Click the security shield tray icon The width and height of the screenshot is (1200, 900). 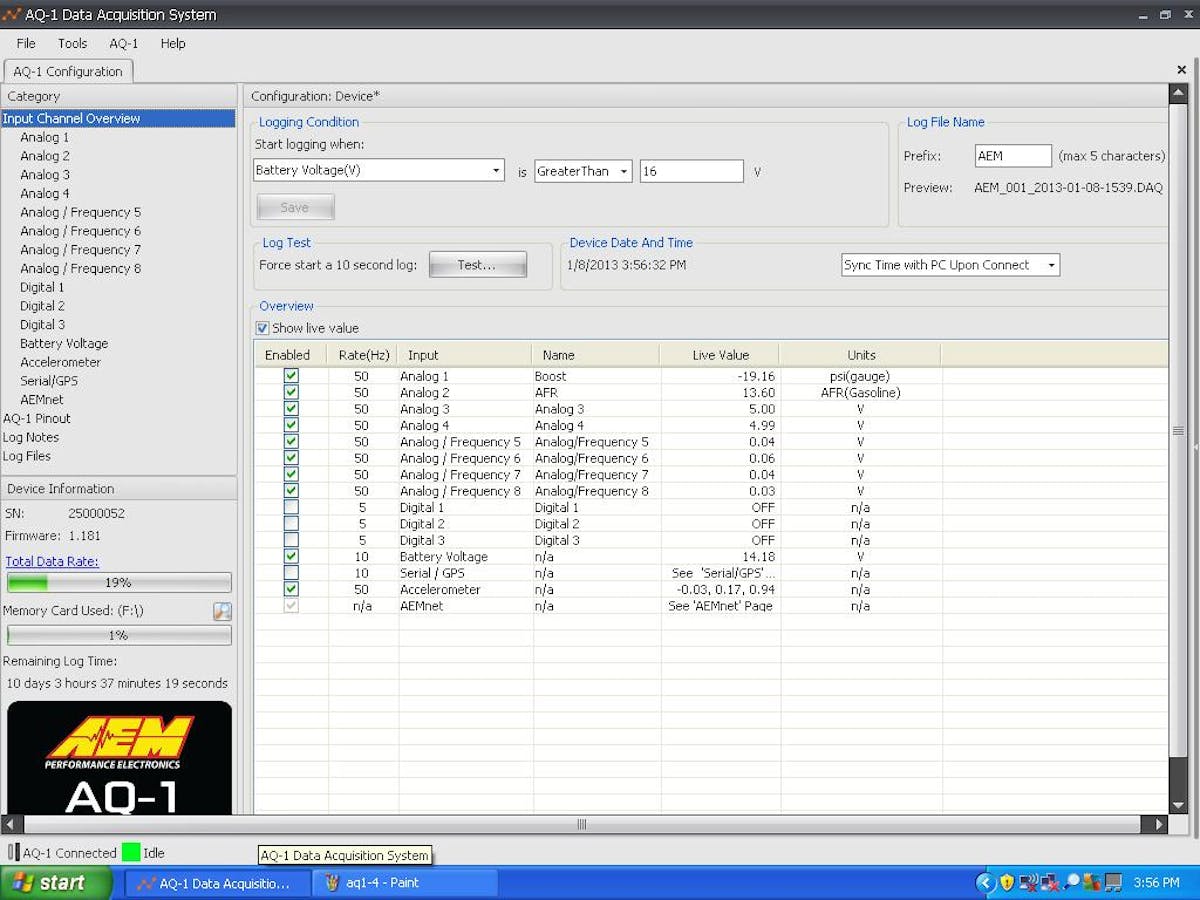coord(1007,883)
